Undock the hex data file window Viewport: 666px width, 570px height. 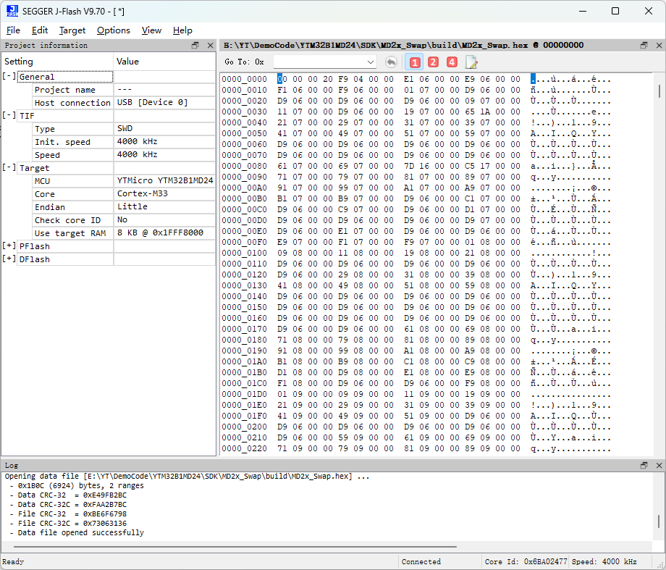coord(644,45)
